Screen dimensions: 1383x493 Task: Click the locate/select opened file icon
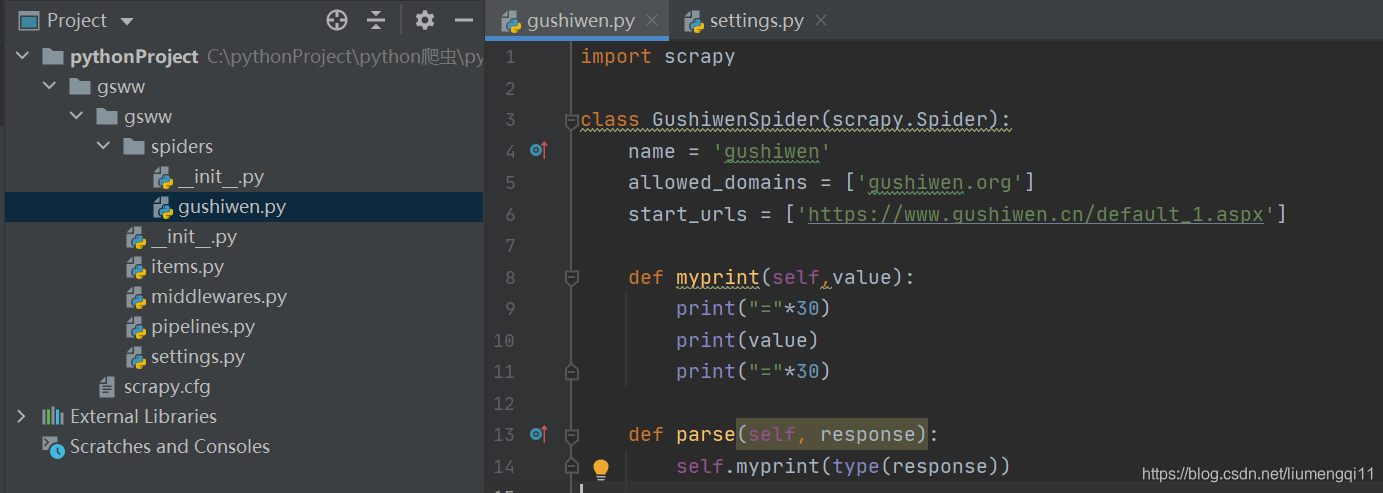point(337,20)
